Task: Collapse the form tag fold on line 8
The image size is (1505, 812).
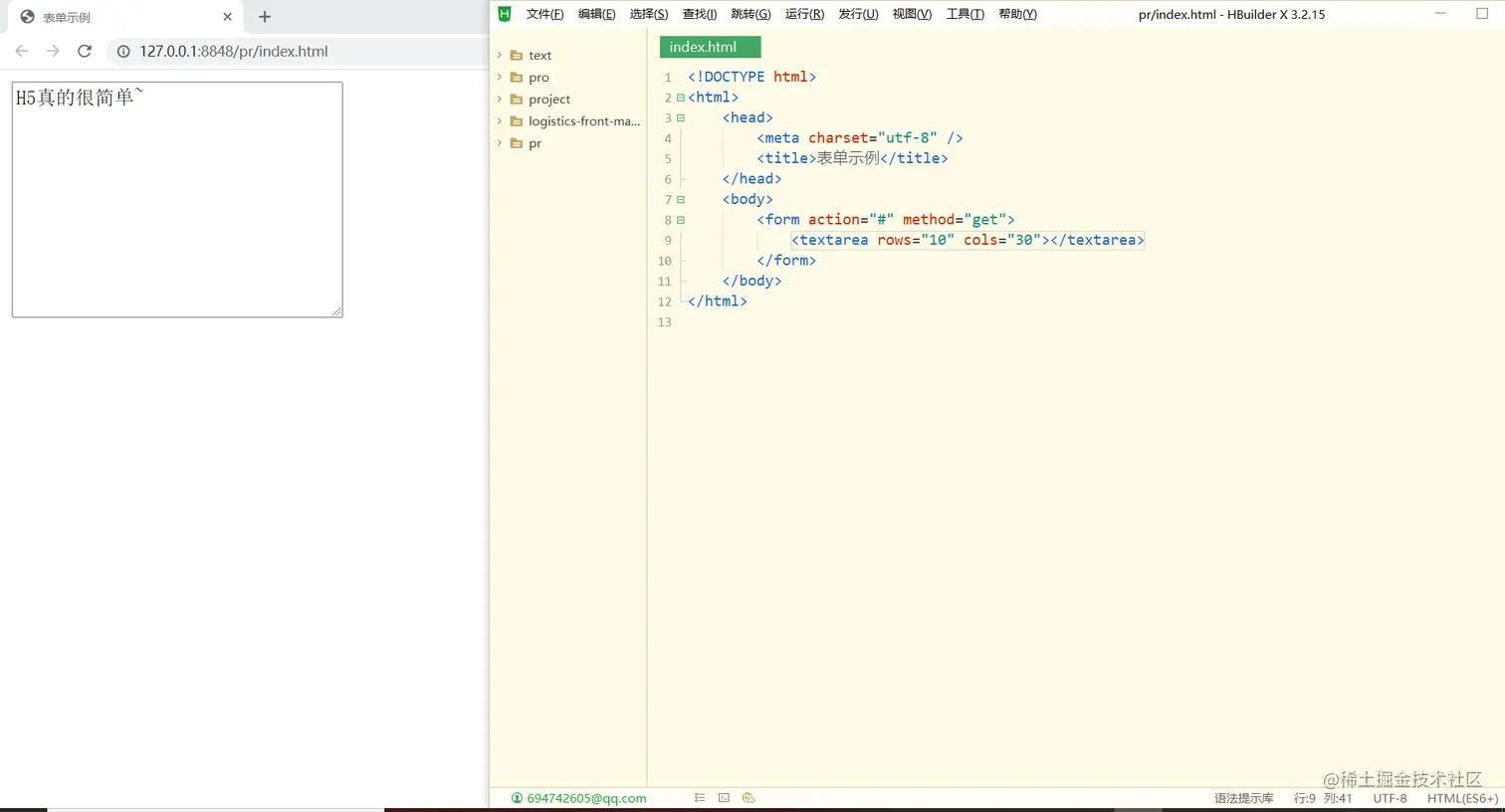Action: point(681,220)
